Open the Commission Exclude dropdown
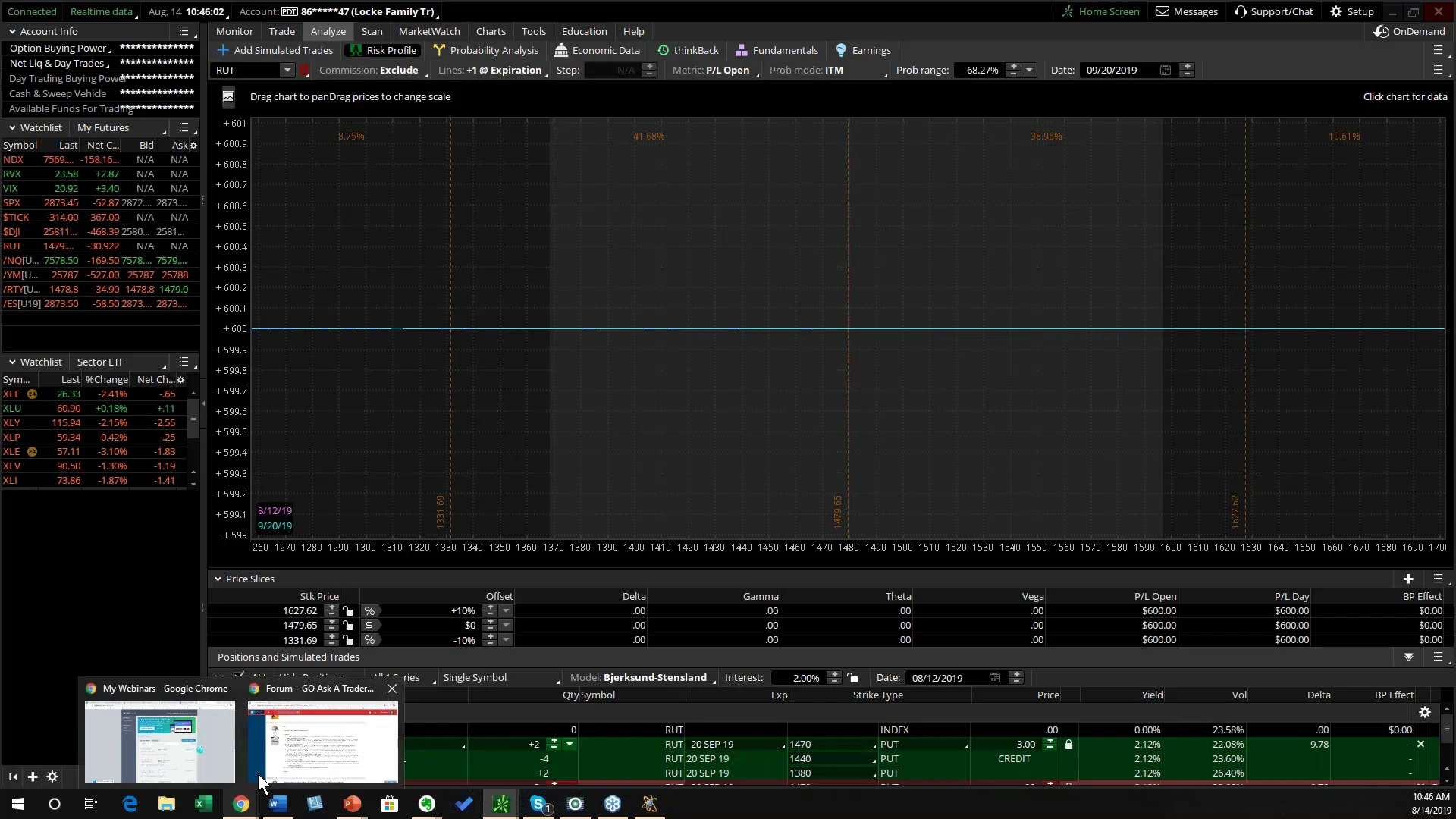Screen dimensions: 1456x819 pyautogui.click(x=372, y=70)
